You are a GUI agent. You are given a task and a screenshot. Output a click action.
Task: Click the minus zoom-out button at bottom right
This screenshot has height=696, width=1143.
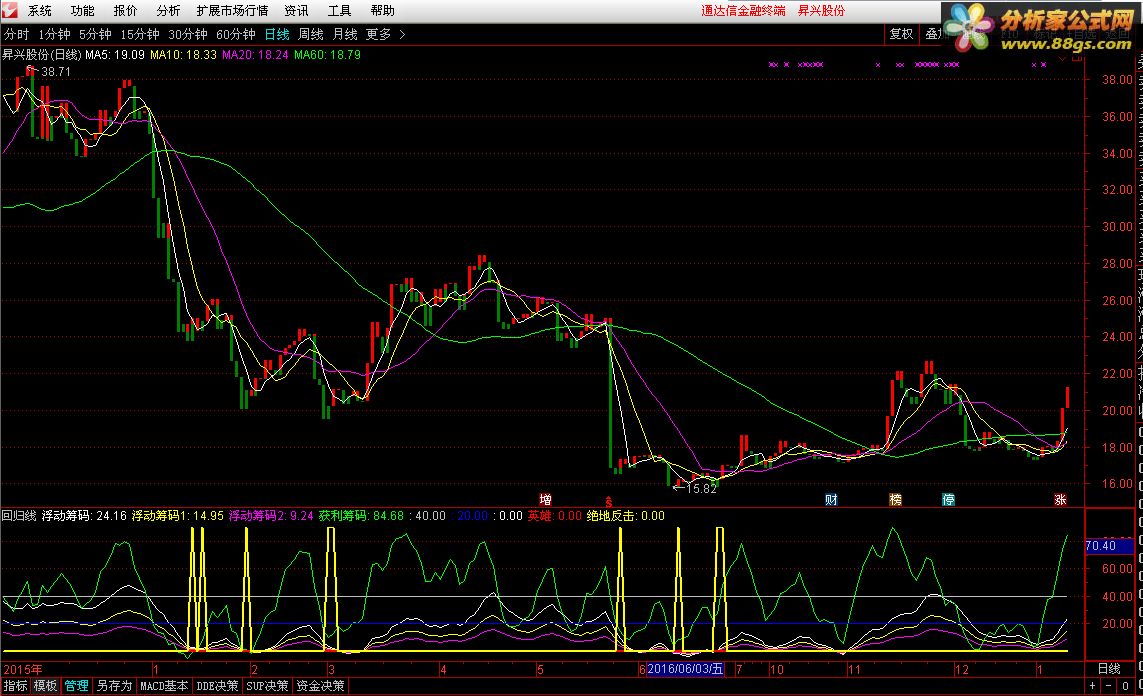(1109, 686)
